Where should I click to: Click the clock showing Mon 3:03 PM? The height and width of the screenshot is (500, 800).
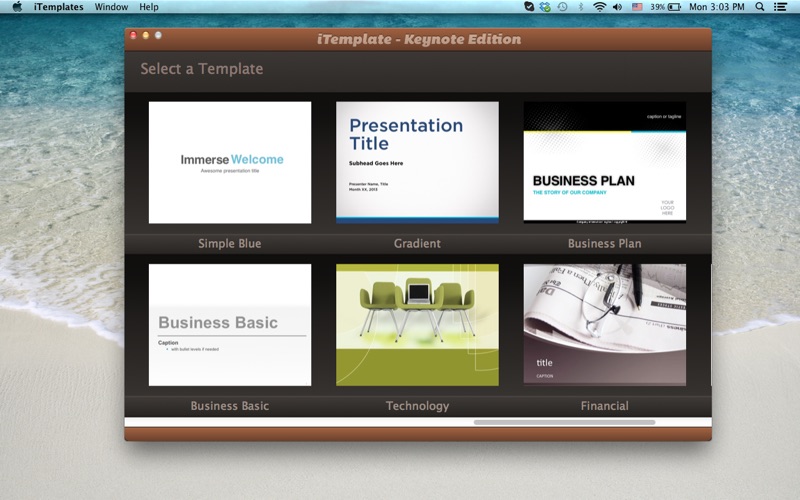click(716, 7)
